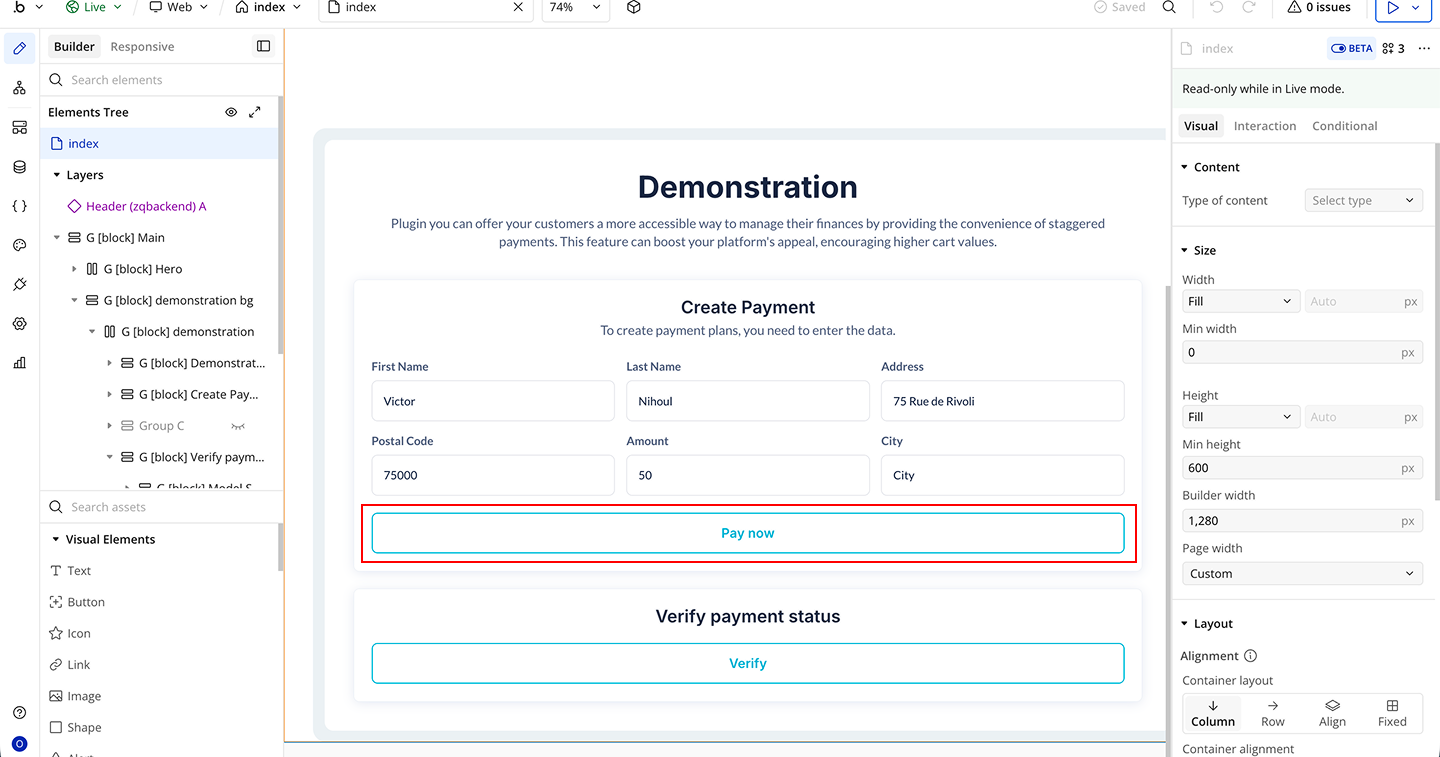
Task: Switch to the Interaction tab
Action: point(1265,126)
